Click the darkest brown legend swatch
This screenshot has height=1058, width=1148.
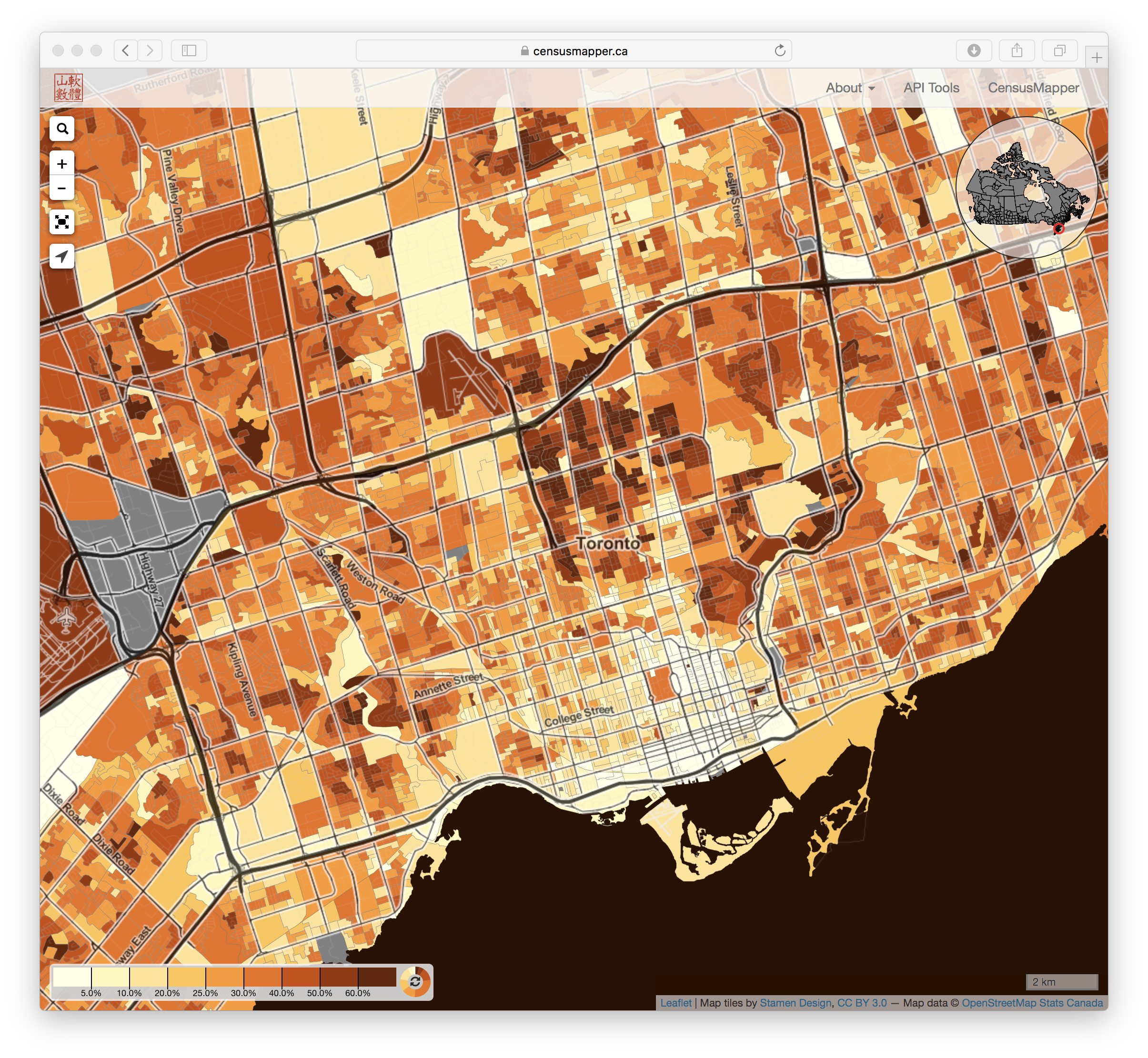pos(377,977)
